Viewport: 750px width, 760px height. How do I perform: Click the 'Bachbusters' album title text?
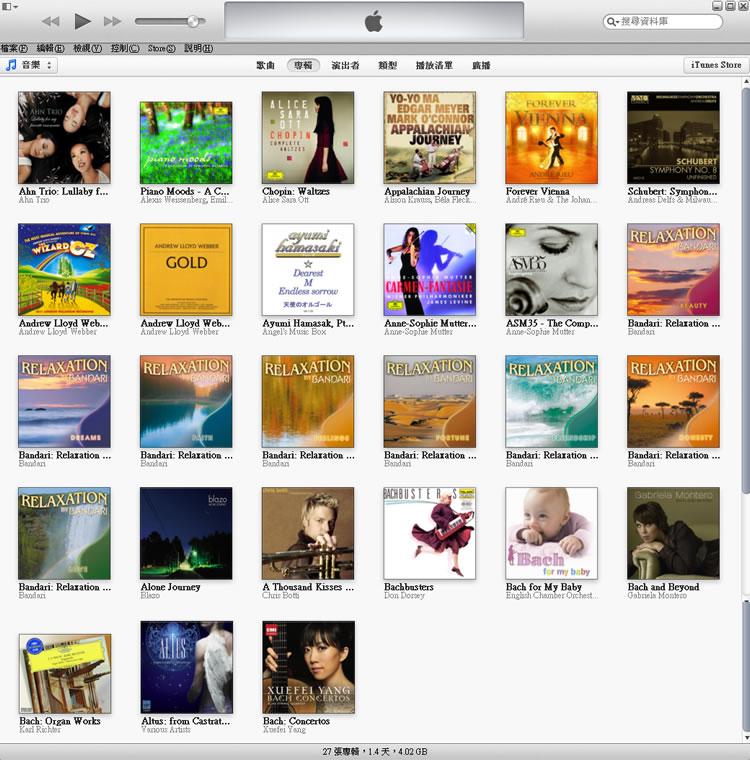tap(409, 586)
